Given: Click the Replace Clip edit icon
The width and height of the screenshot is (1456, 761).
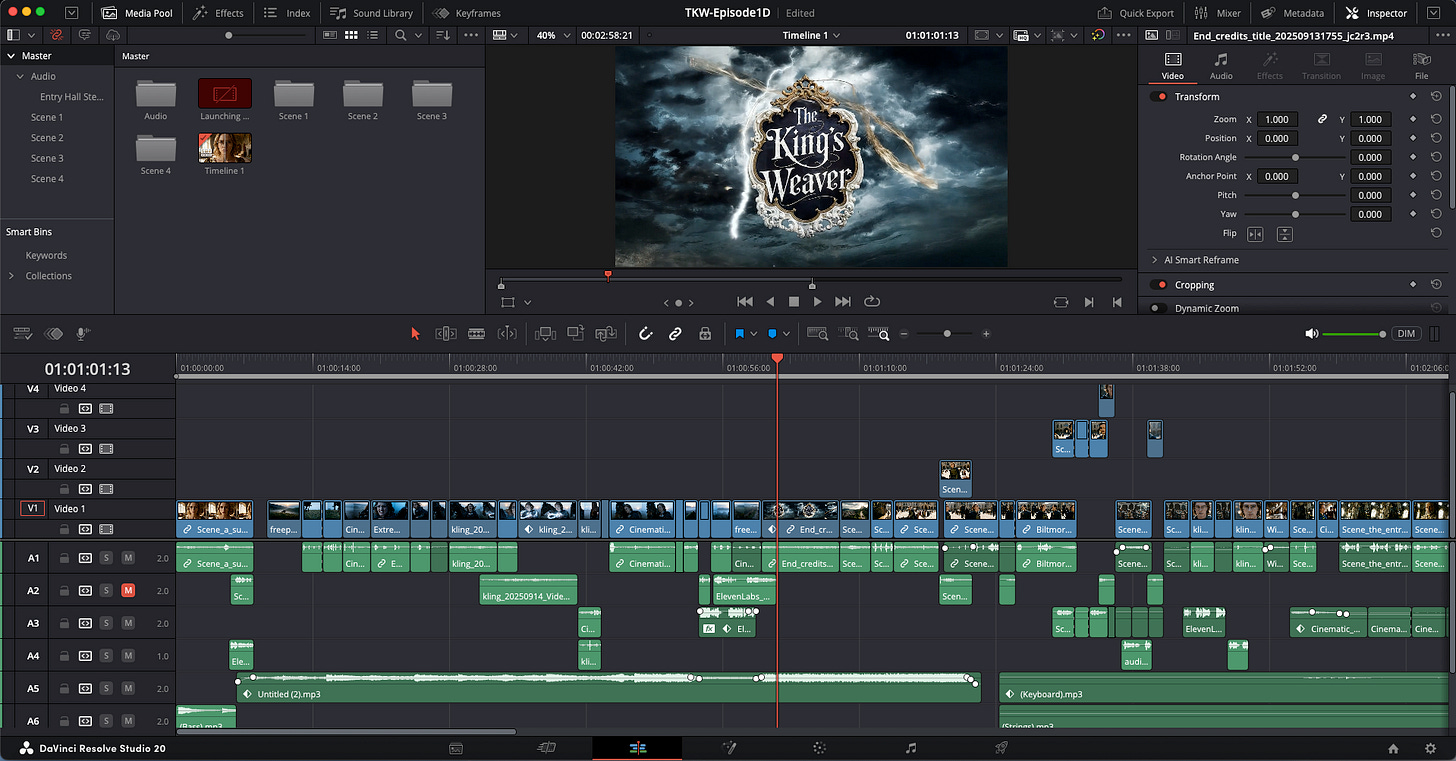Looking at the screenshot, I should pos(605,334).
